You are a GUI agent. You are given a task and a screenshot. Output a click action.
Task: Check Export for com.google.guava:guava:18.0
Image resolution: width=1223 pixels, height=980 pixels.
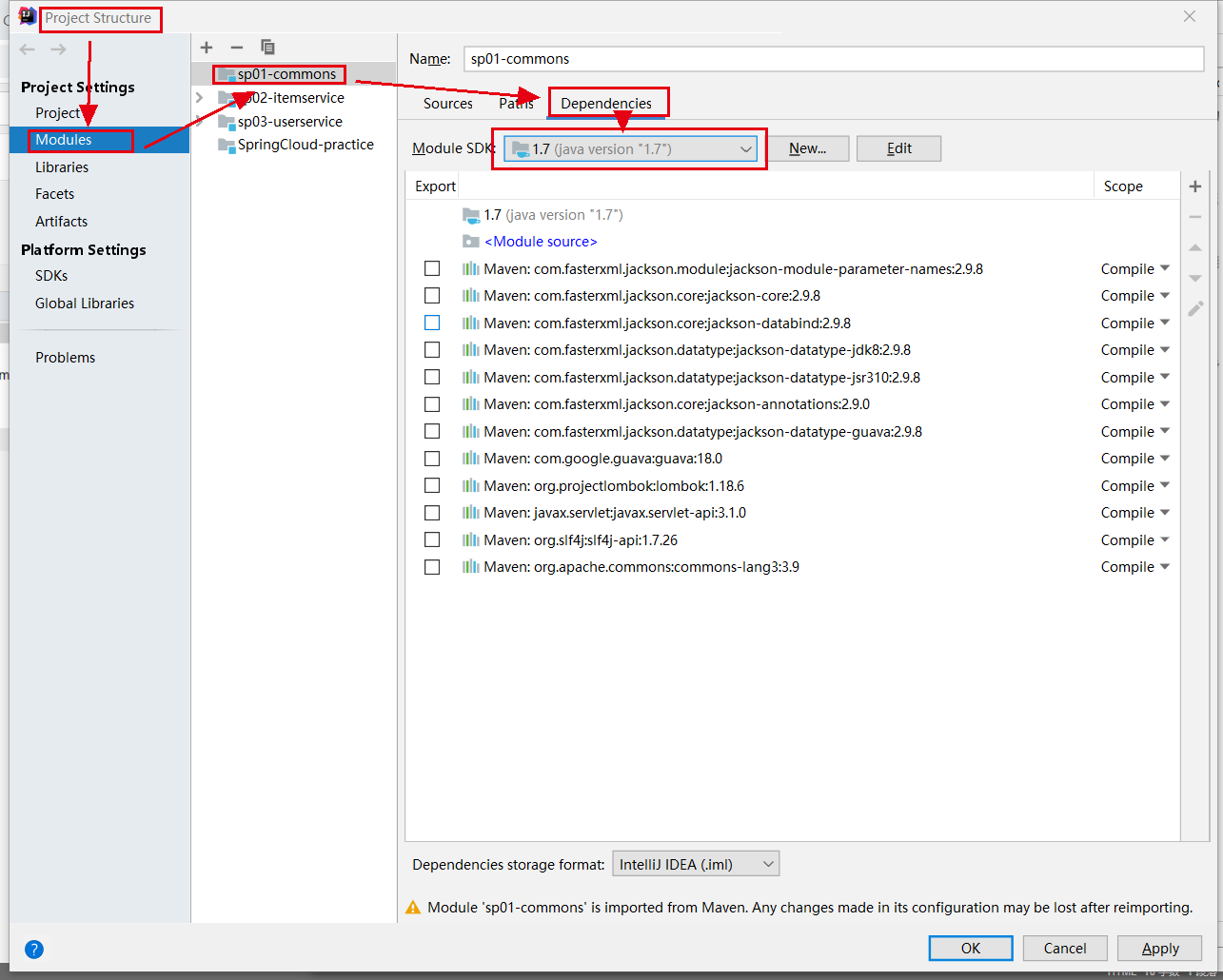tap(432, 458)
